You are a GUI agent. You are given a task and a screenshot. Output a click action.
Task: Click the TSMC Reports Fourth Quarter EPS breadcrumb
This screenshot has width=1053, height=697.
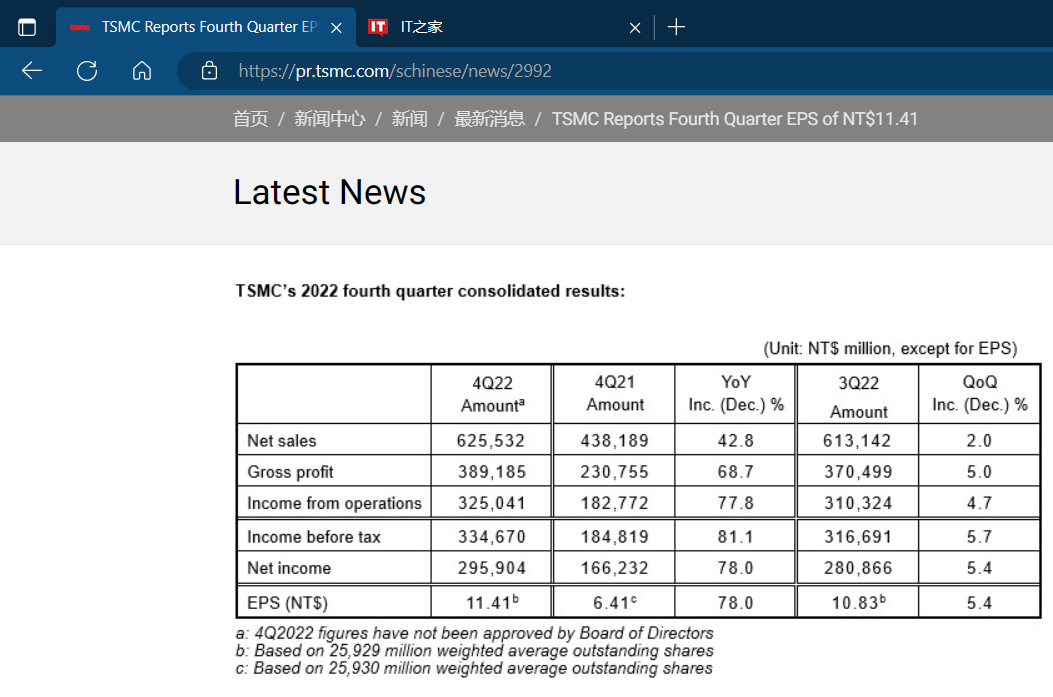(x=735, y=119)
